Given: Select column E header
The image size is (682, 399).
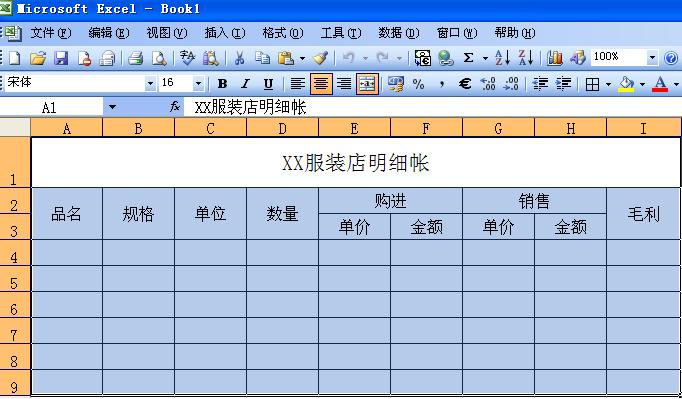Looking at the screenshot, I should [354, 128].
